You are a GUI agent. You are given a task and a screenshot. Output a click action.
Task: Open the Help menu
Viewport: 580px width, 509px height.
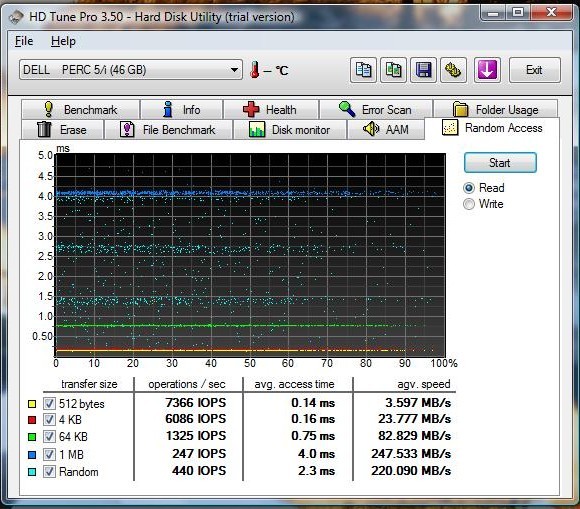point(63,41)
